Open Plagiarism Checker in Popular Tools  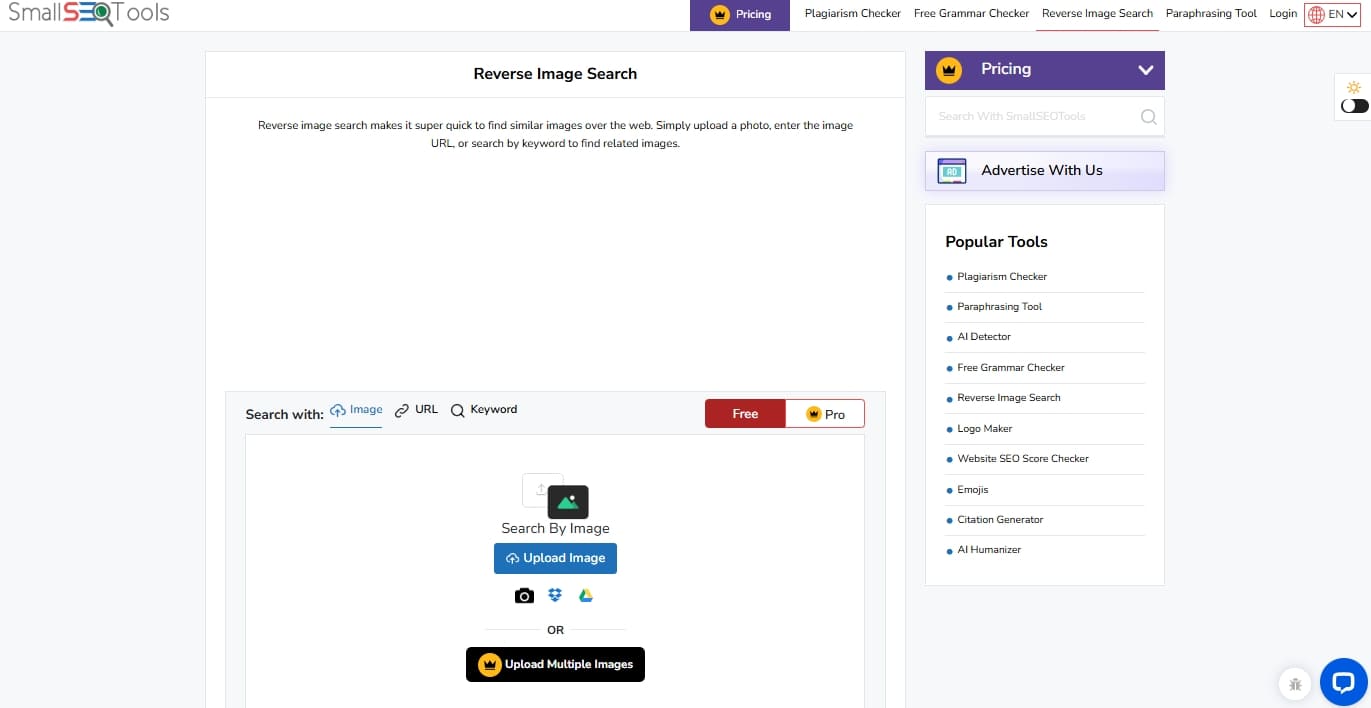click(1002, 277)
